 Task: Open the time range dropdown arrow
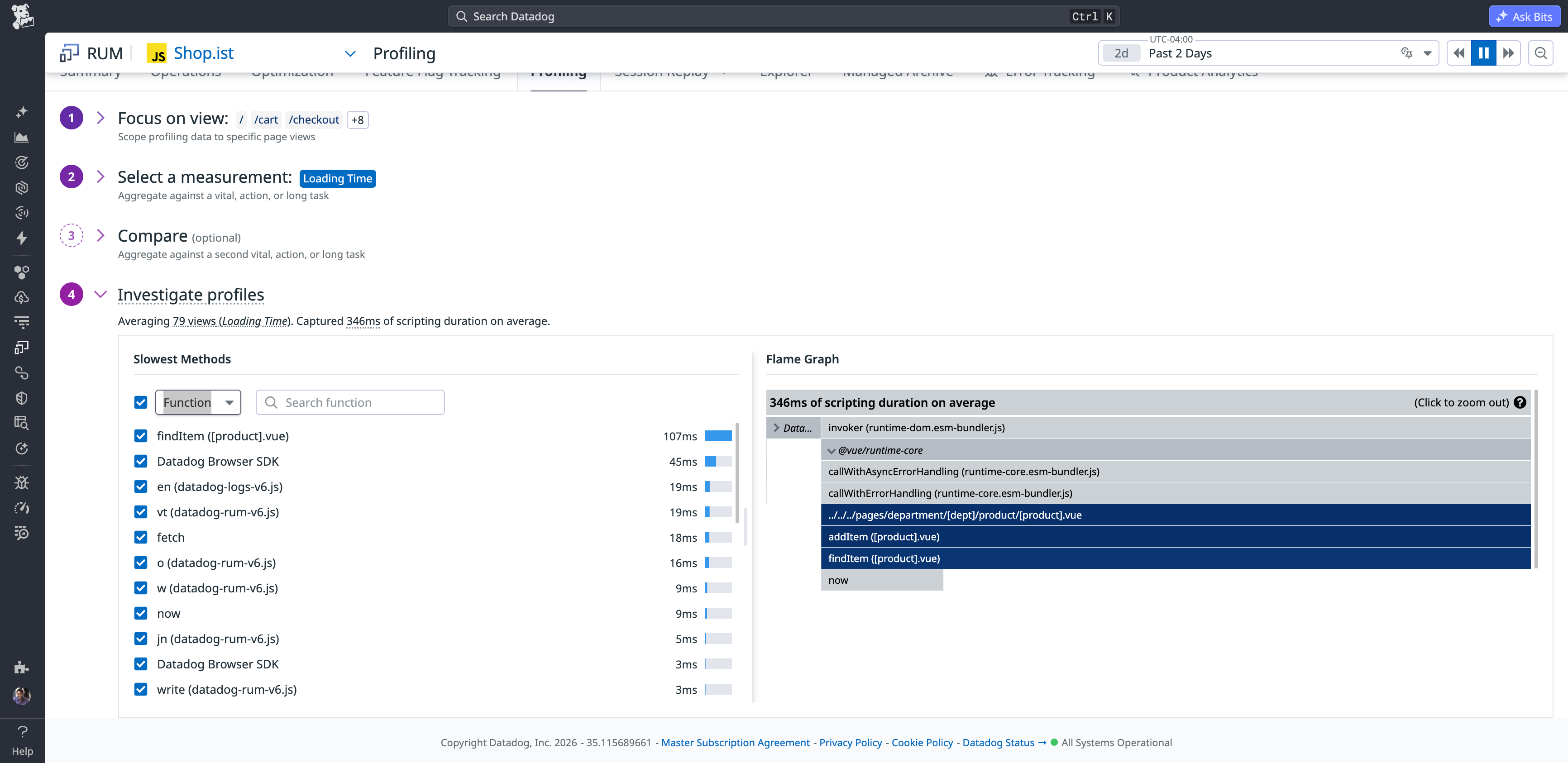click(x=1427, y=53)
